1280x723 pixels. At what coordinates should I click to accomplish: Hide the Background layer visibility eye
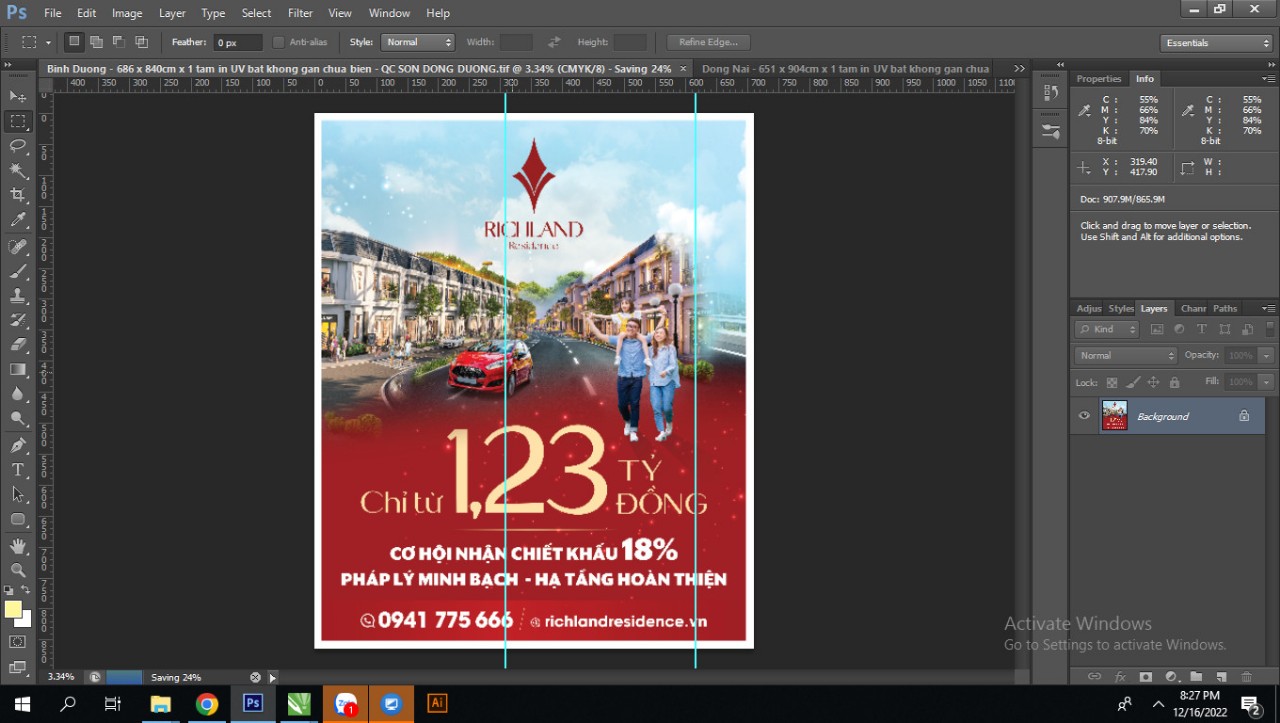[x=1084, y=416]
